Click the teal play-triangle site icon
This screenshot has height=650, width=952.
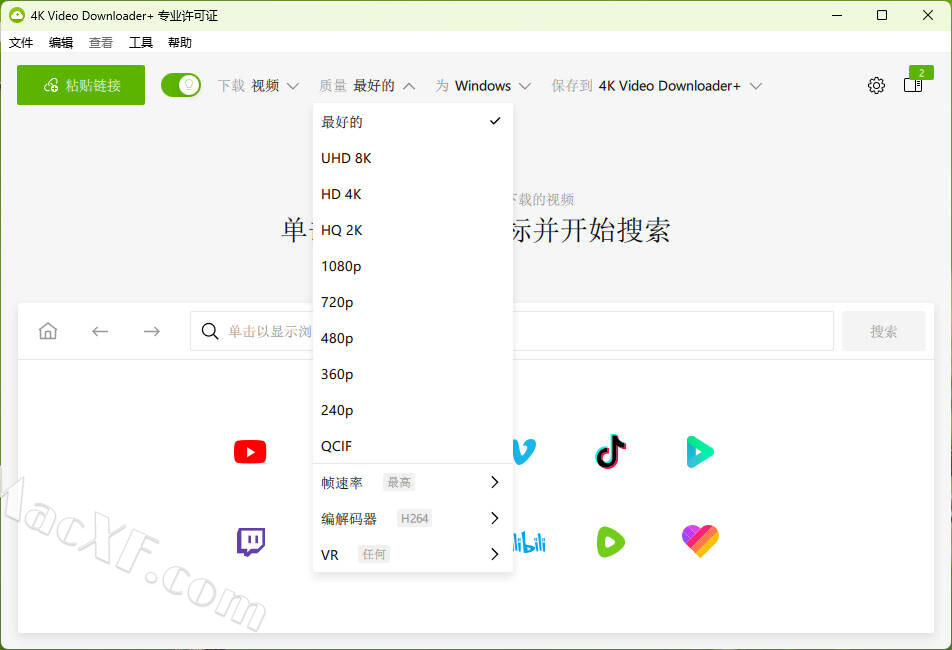click(x=700, y=452)
